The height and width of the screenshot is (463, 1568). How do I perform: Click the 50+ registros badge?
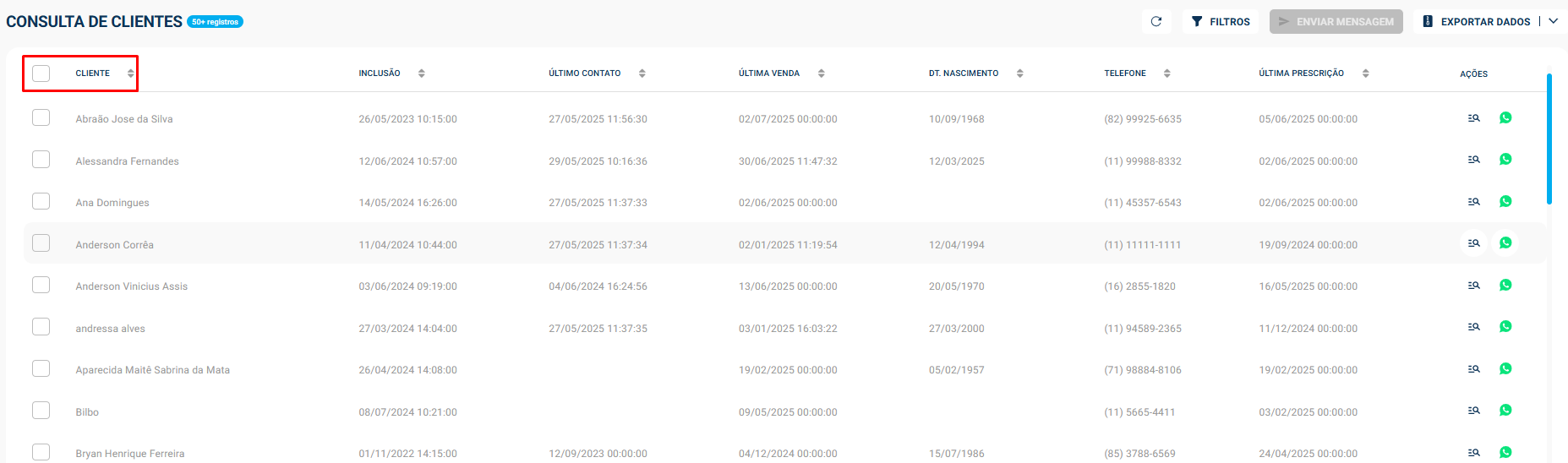[216, 22]
